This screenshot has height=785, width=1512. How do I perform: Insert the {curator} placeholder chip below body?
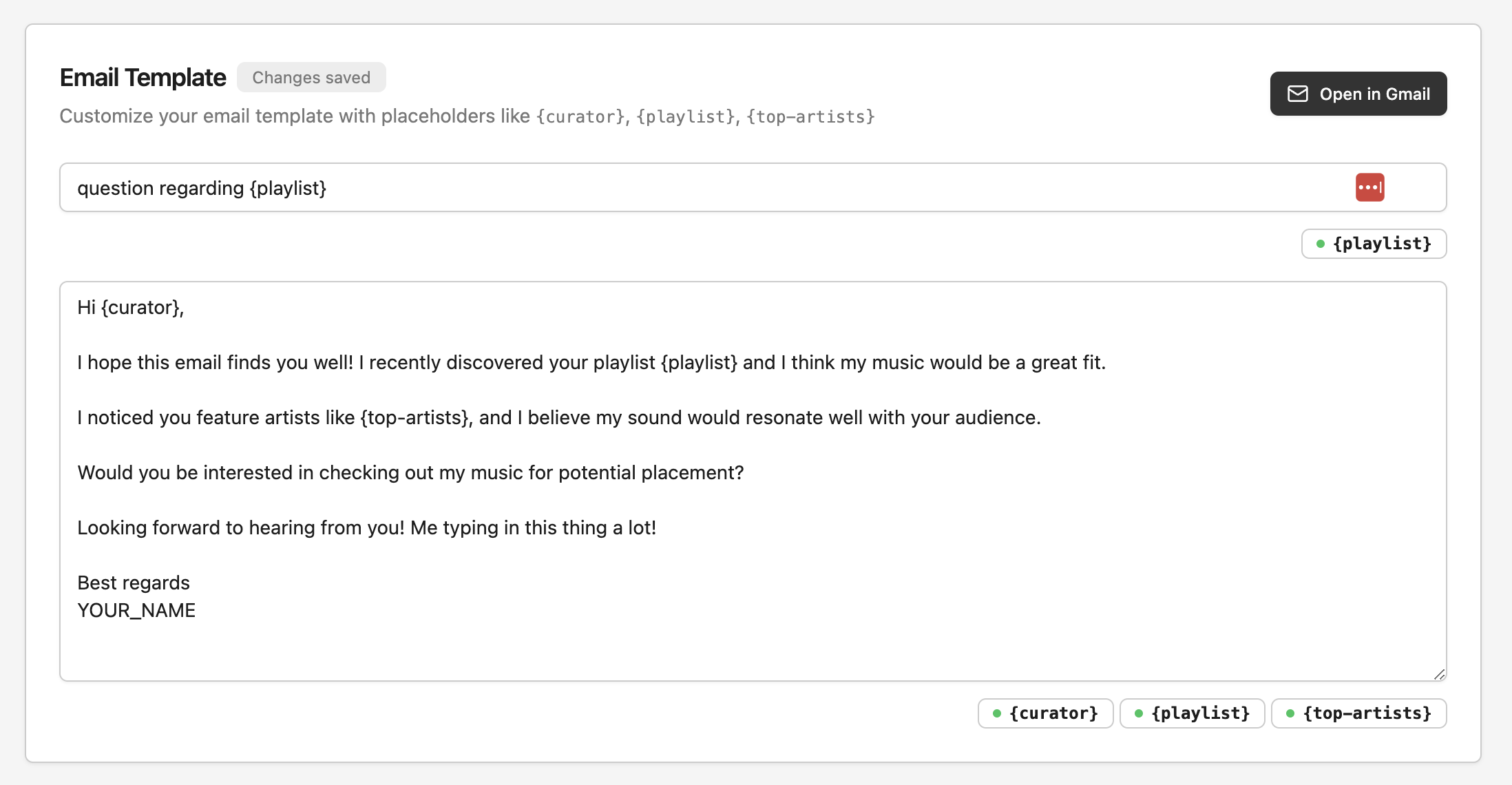tap(1045, 713)
